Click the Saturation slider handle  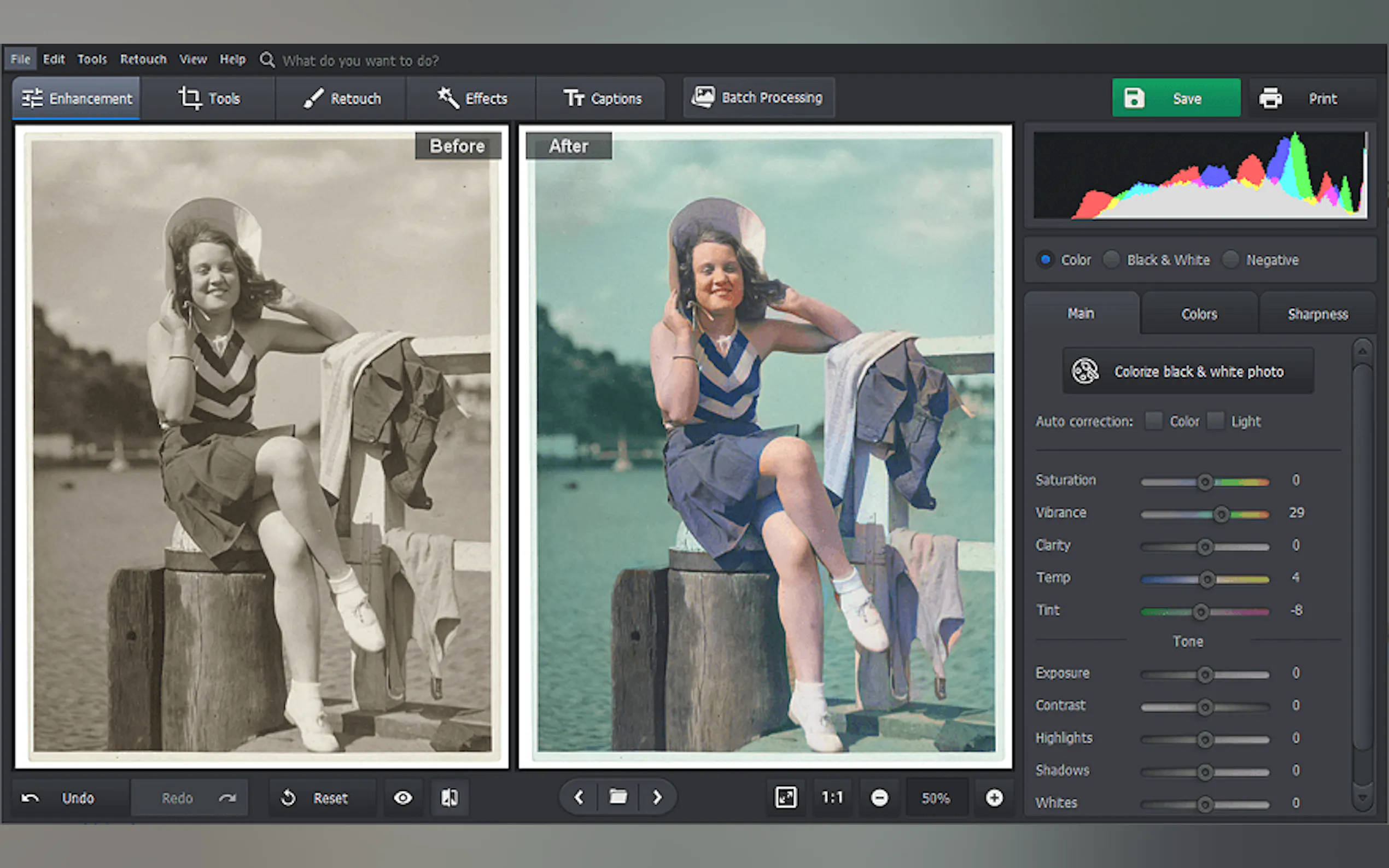click(x=1205, y=482)
